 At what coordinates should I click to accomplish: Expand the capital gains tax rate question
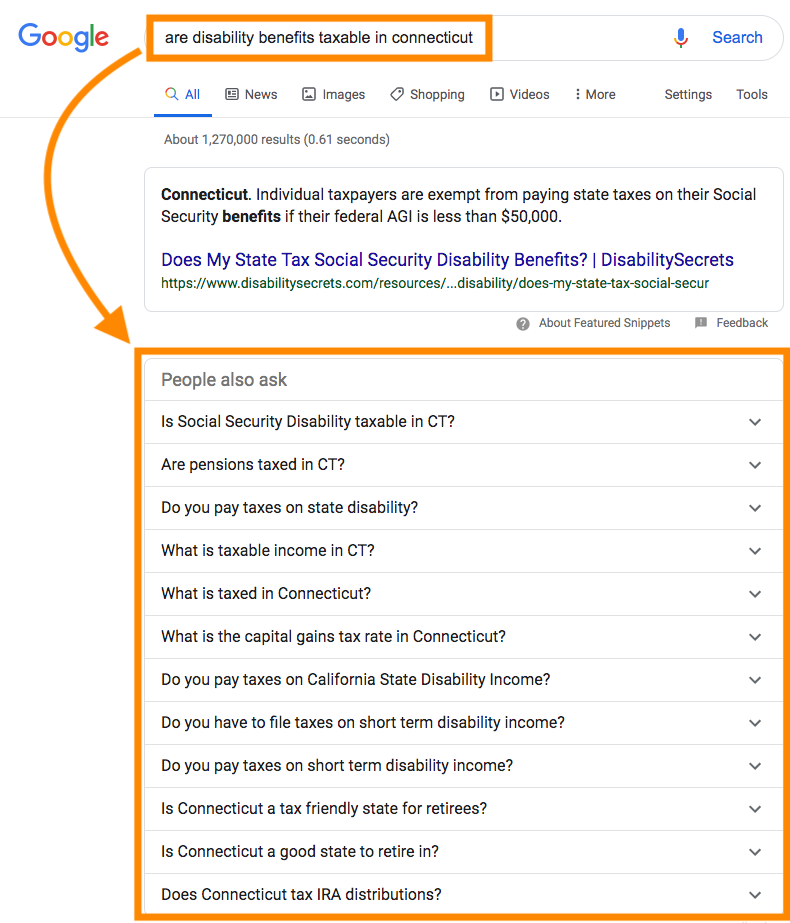[463, 637]
